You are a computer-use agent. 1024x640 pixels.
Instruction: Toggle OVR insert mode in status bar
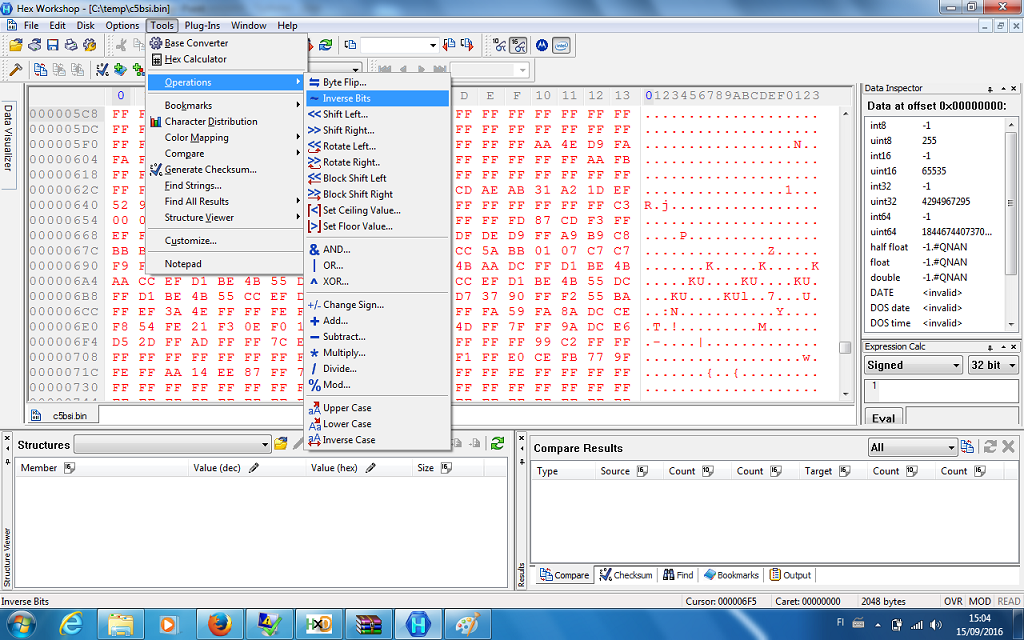coord(953,601)
